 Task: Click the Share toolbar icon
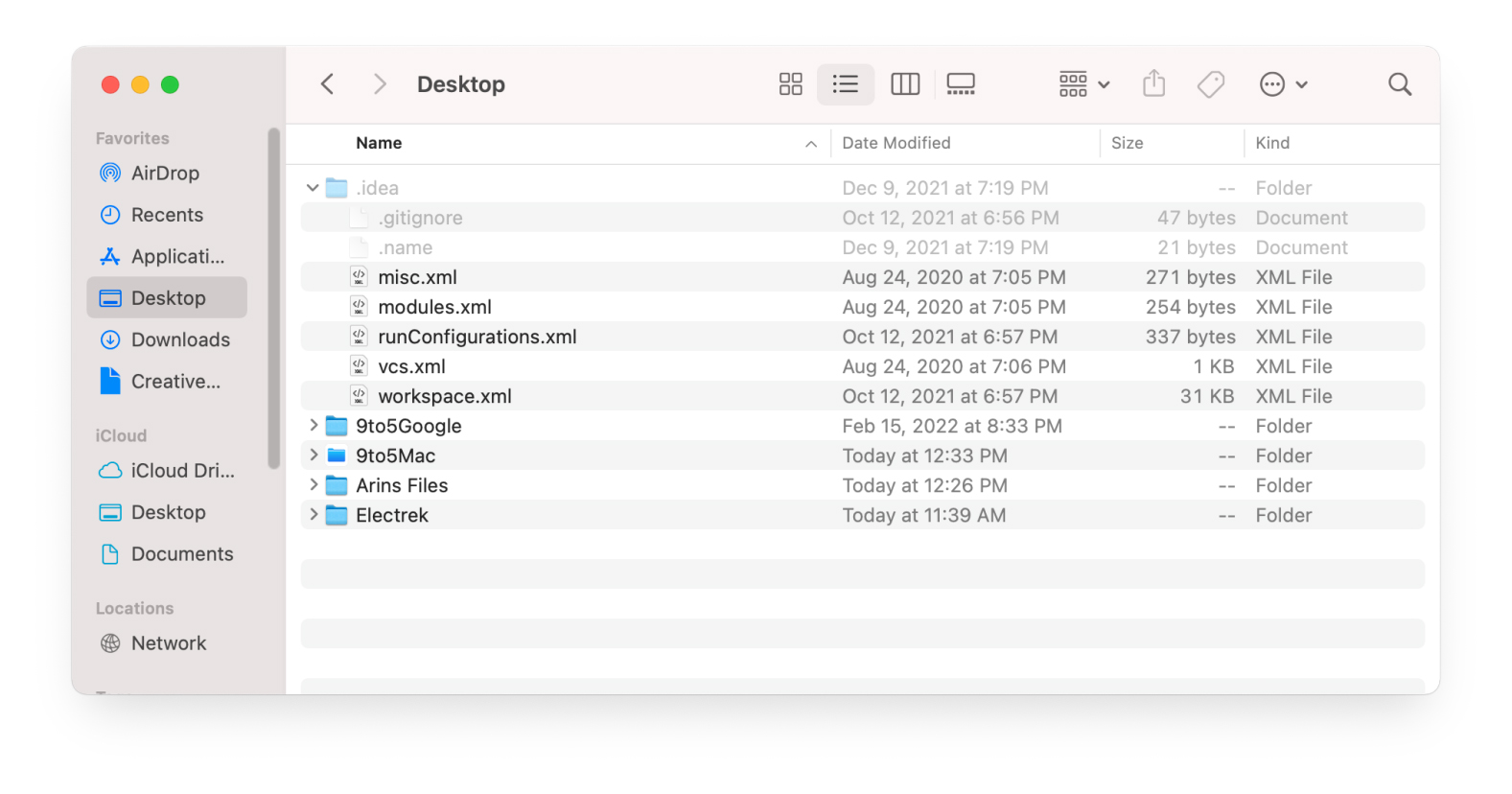(x=1153, y=84)
